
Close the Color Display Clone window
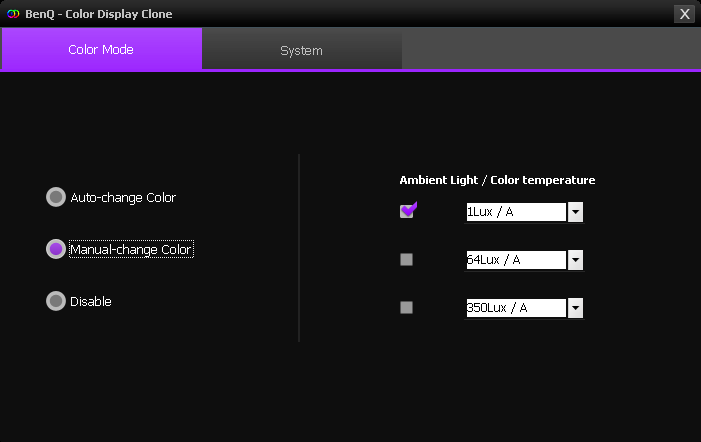tap(684, 14)
